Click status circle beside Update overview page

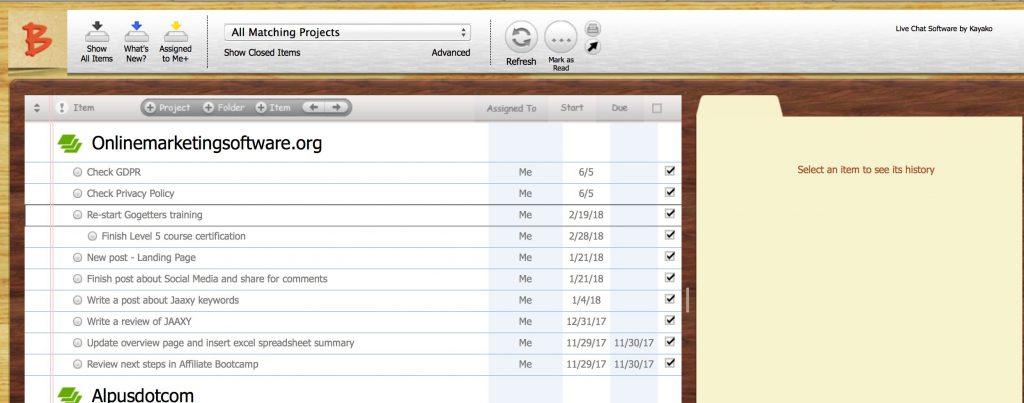78,343
